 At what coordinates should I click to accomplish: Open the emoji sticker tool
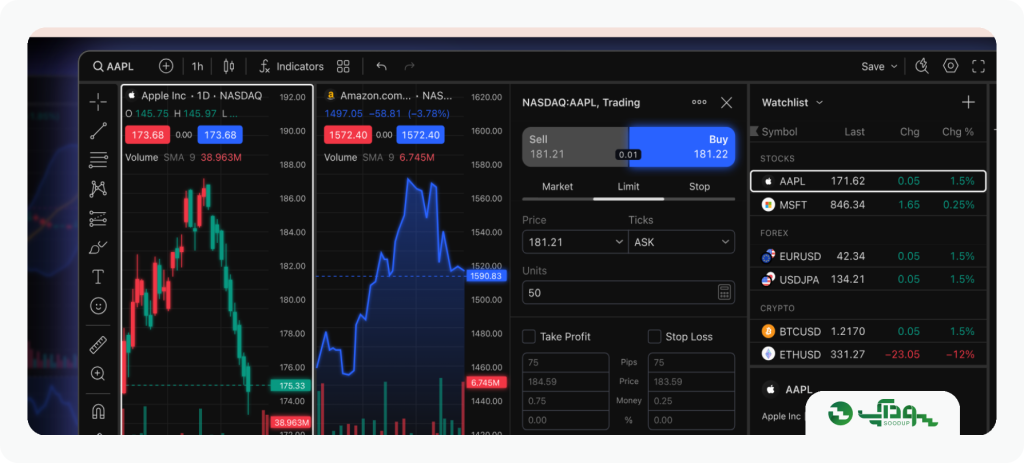pyautogui.click(x=98, y=306)
